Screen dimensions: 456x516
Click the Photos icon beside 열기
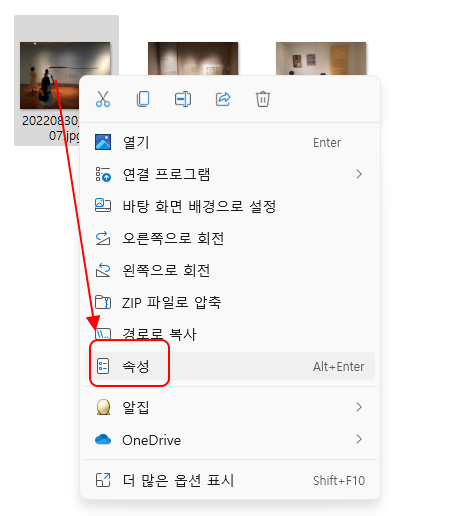click(103, 142)
